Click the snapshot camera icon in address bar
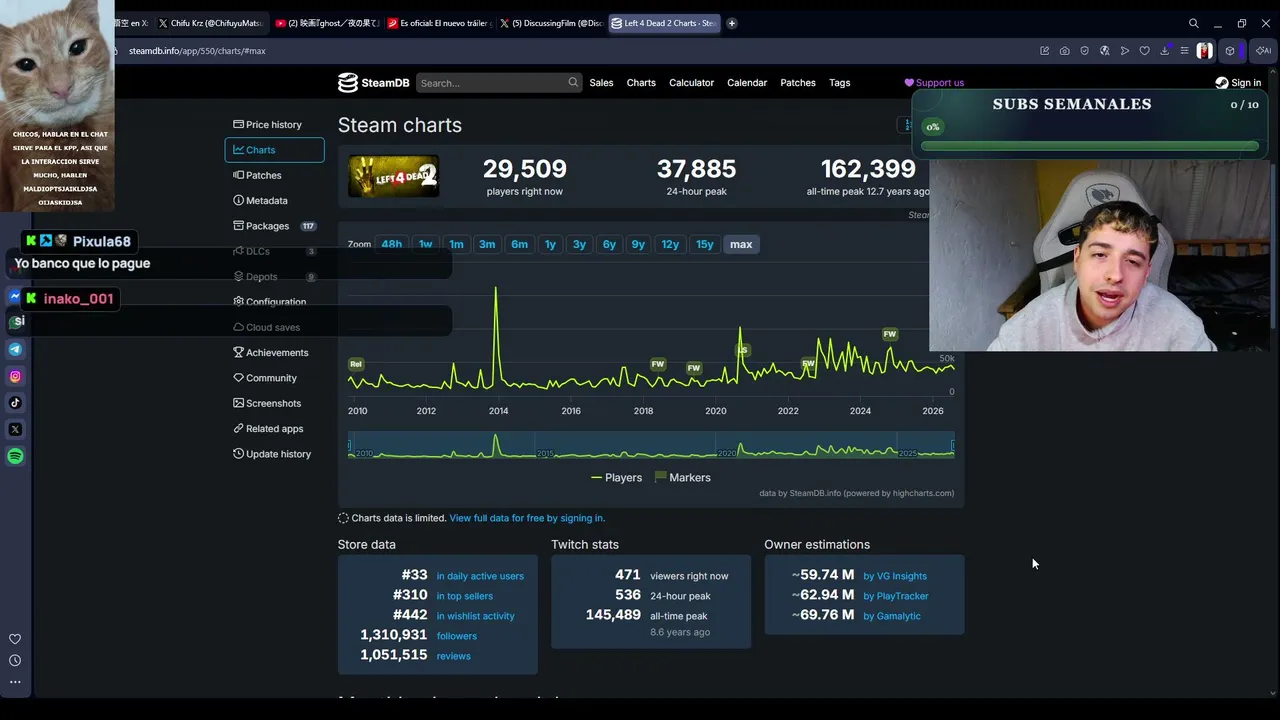 [x=1064, y=51]
